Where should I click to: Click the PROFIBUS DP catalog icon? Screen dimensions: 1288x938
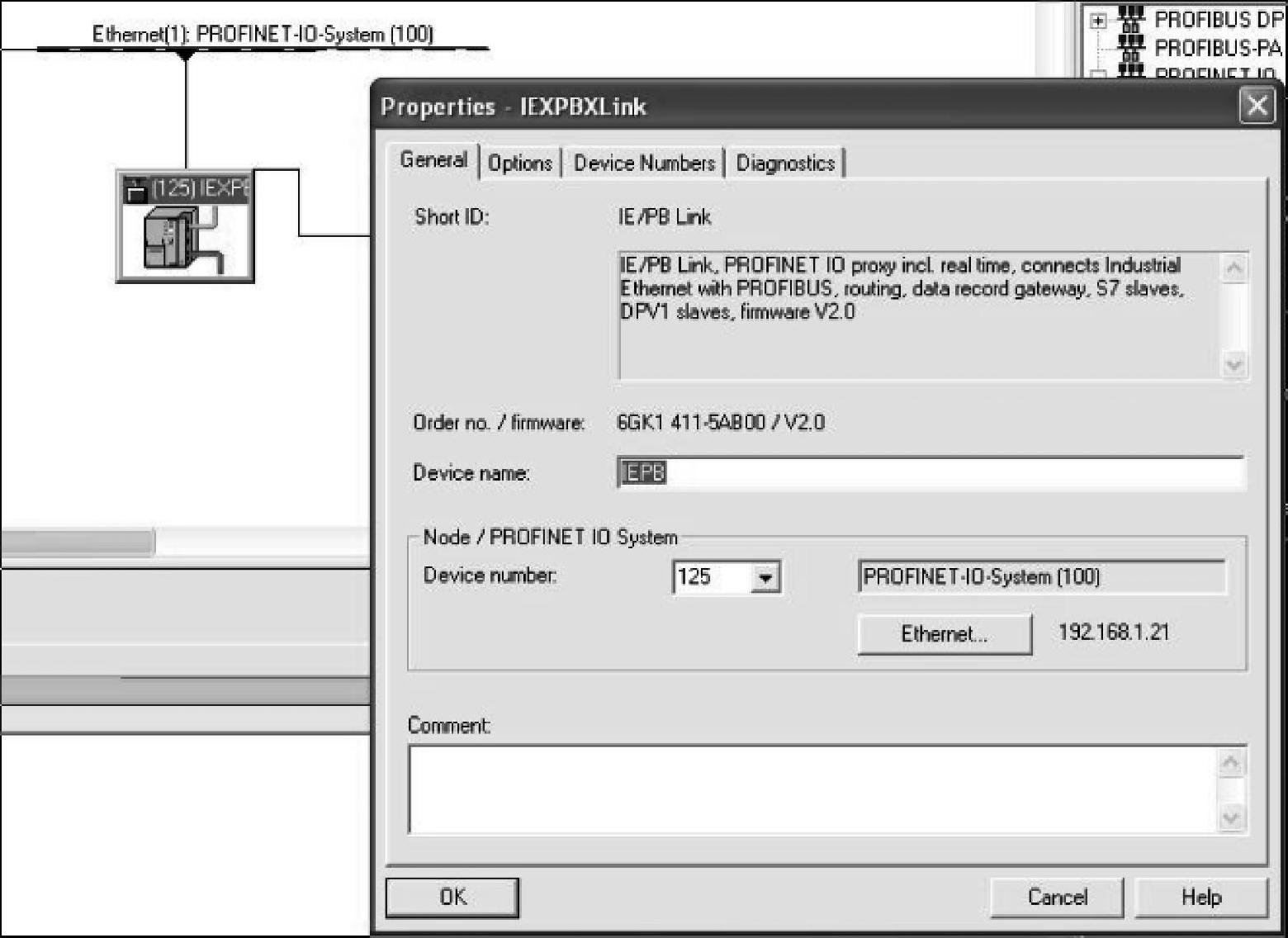pos(1131,17)
